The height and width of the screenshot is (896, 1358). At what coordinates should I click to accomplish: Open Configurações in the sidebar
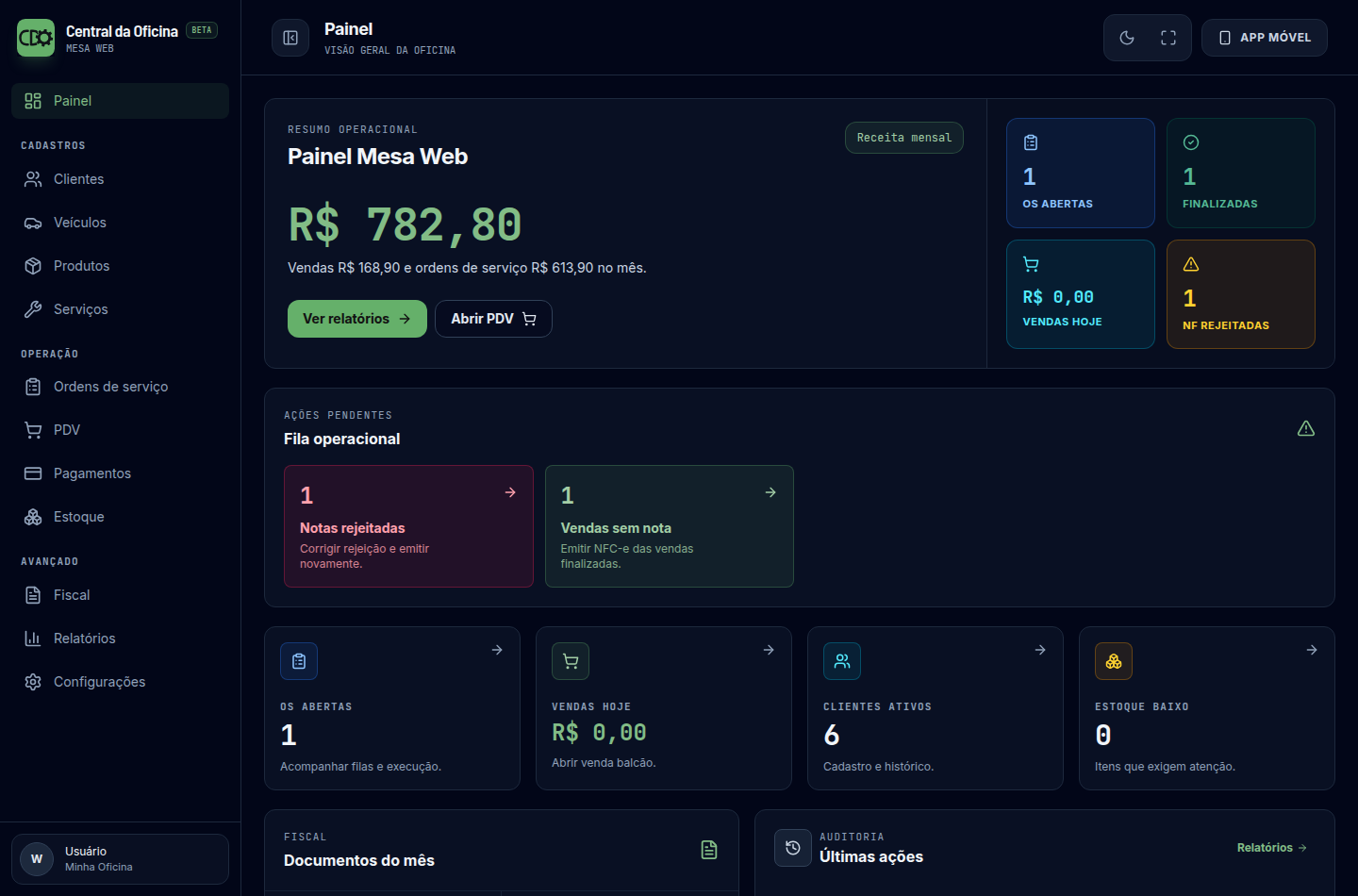120,682
